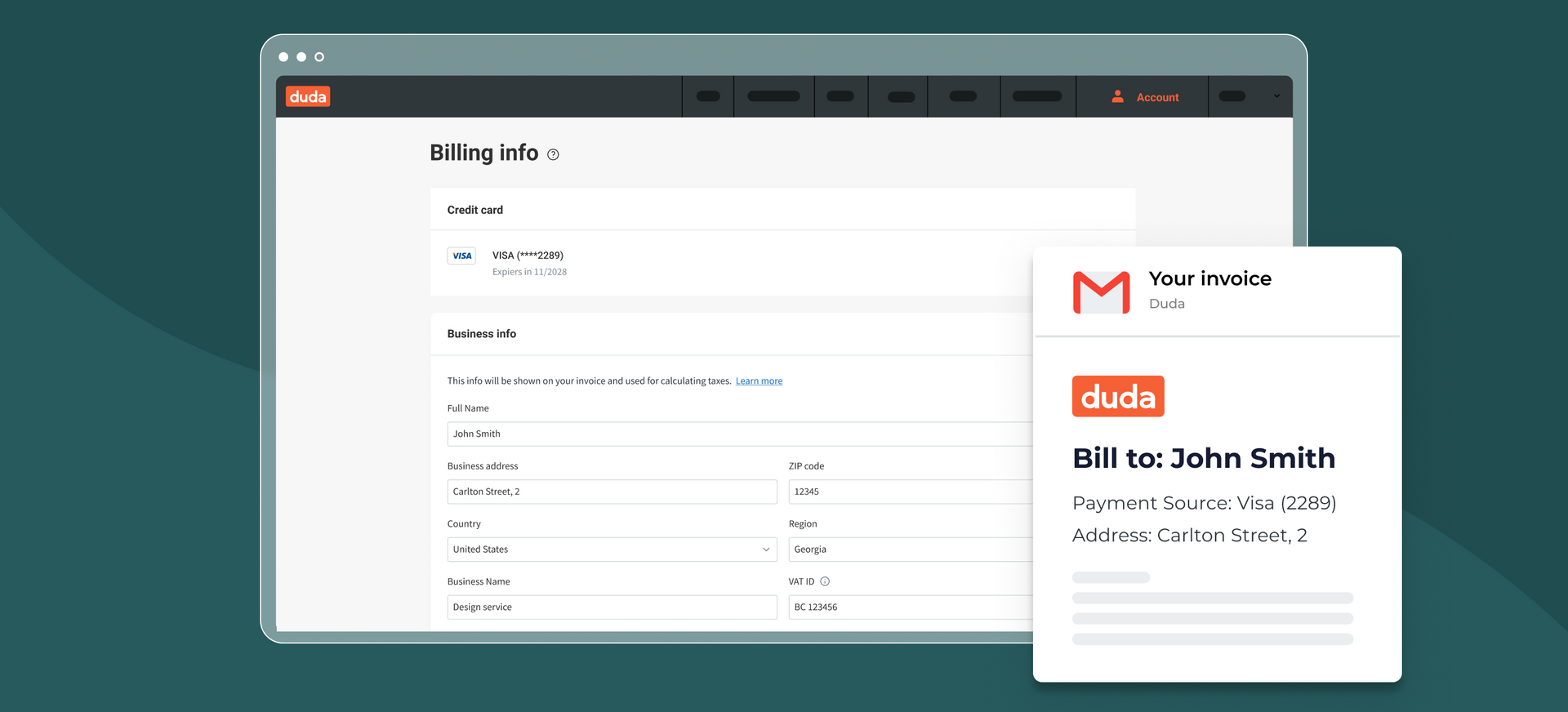The height and width of the screenshot is (712, 1568).
Task: Click the Business address input field
Action: [612, 492]
